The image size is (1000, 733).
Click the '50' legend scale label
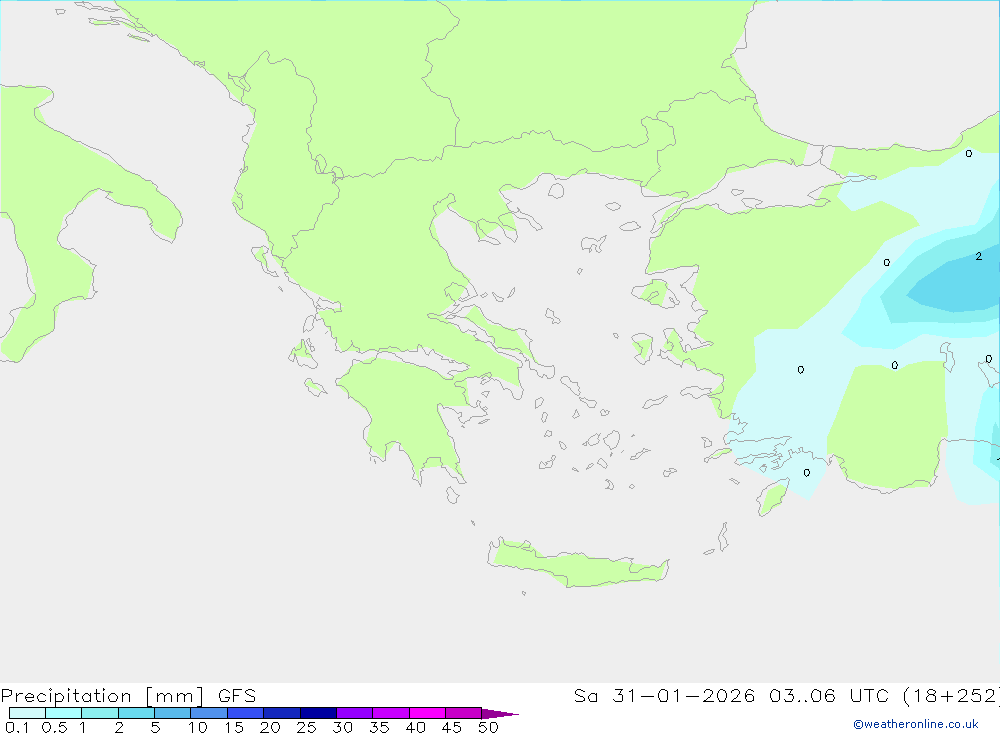(x=489, y=727)
